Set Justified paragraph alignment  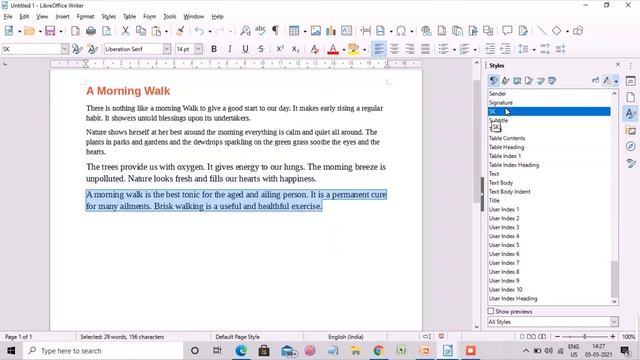425,49
